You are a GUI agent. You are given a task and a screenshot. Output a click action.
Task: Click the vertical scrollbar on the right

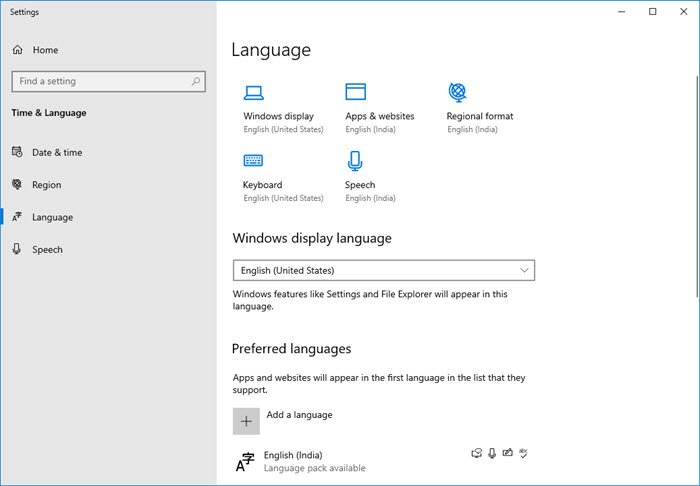tap(697, 187)
